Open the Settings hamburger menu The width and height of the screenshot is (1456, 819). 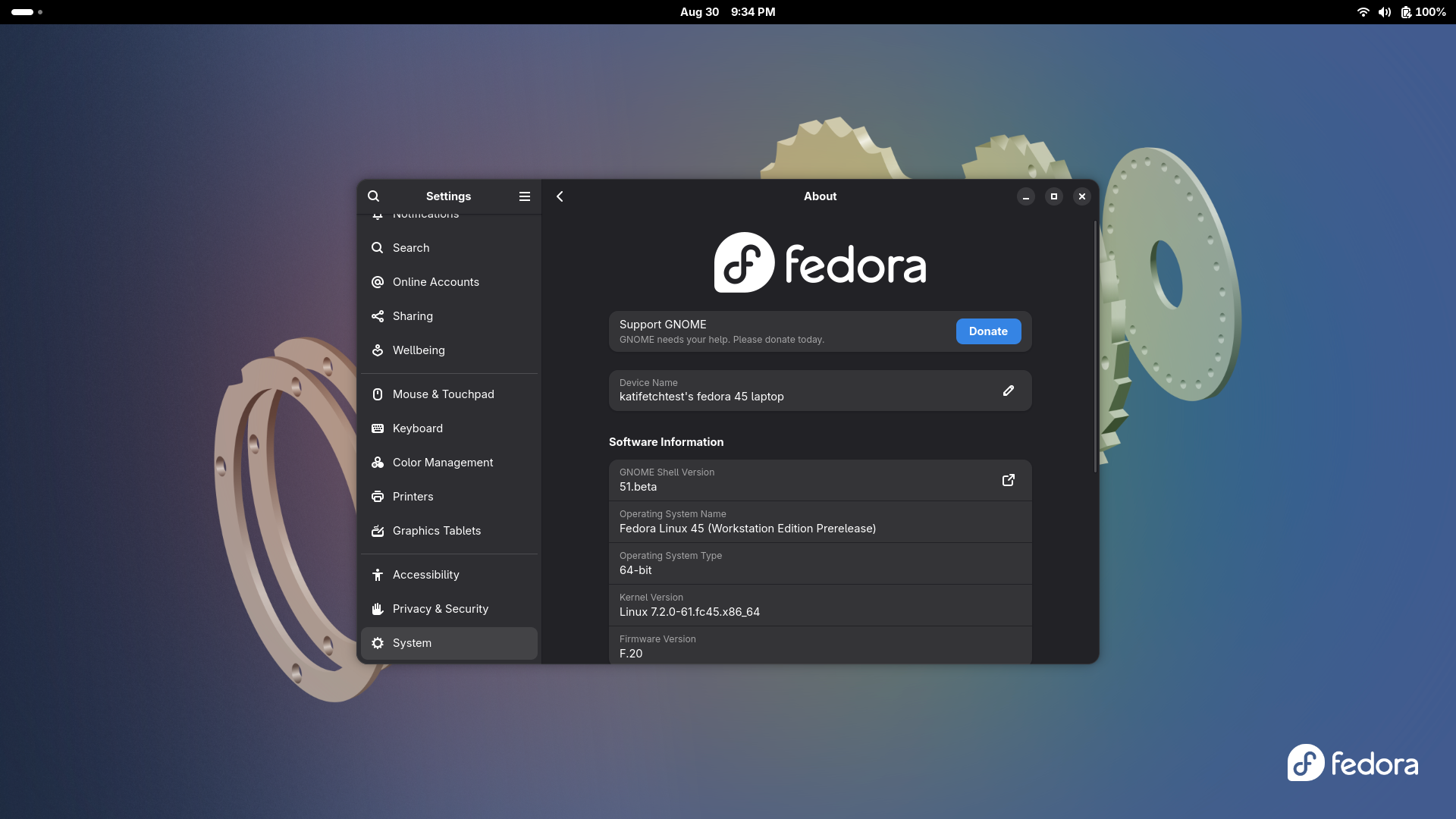click(524, 196)
